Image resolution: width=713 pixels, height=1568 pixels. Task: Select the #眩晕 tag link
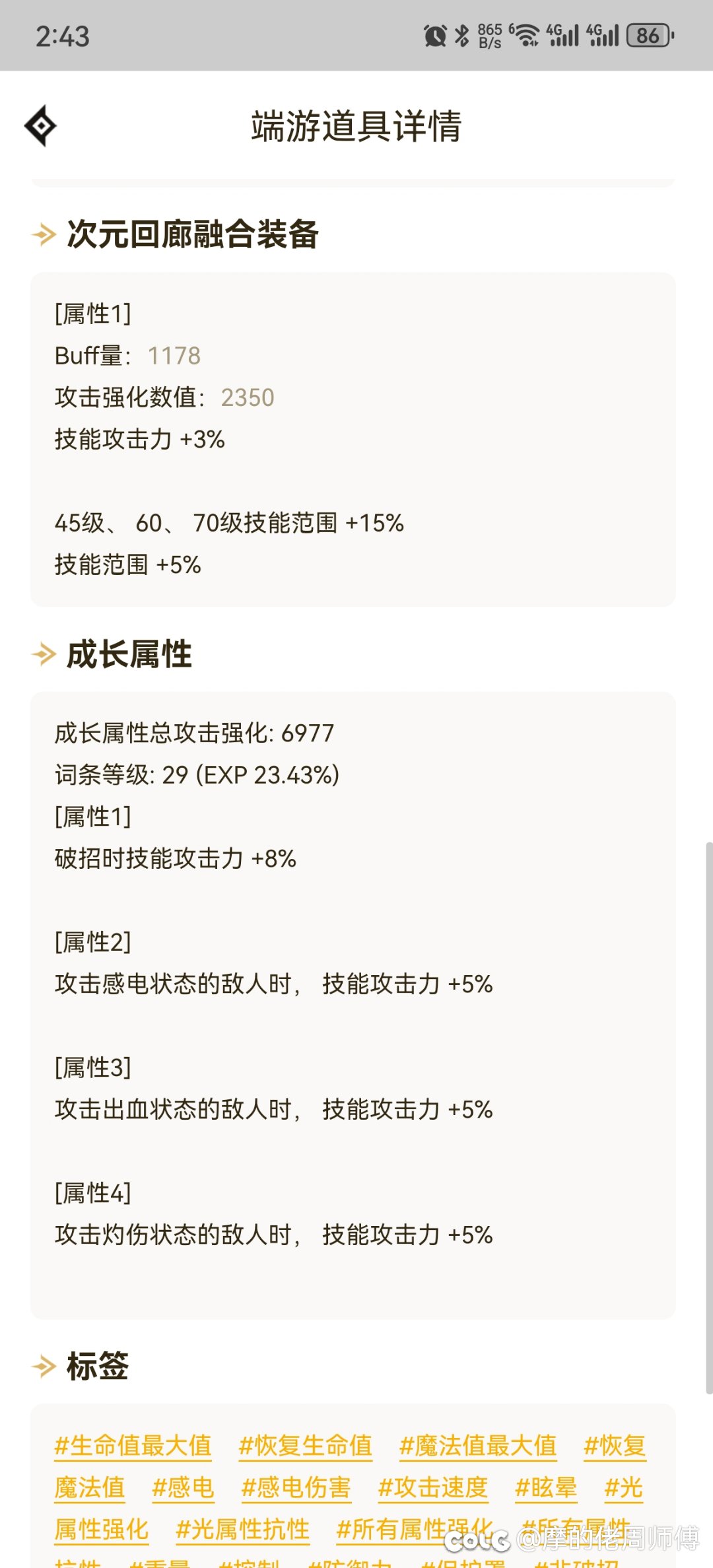[x=546, y=1487]
